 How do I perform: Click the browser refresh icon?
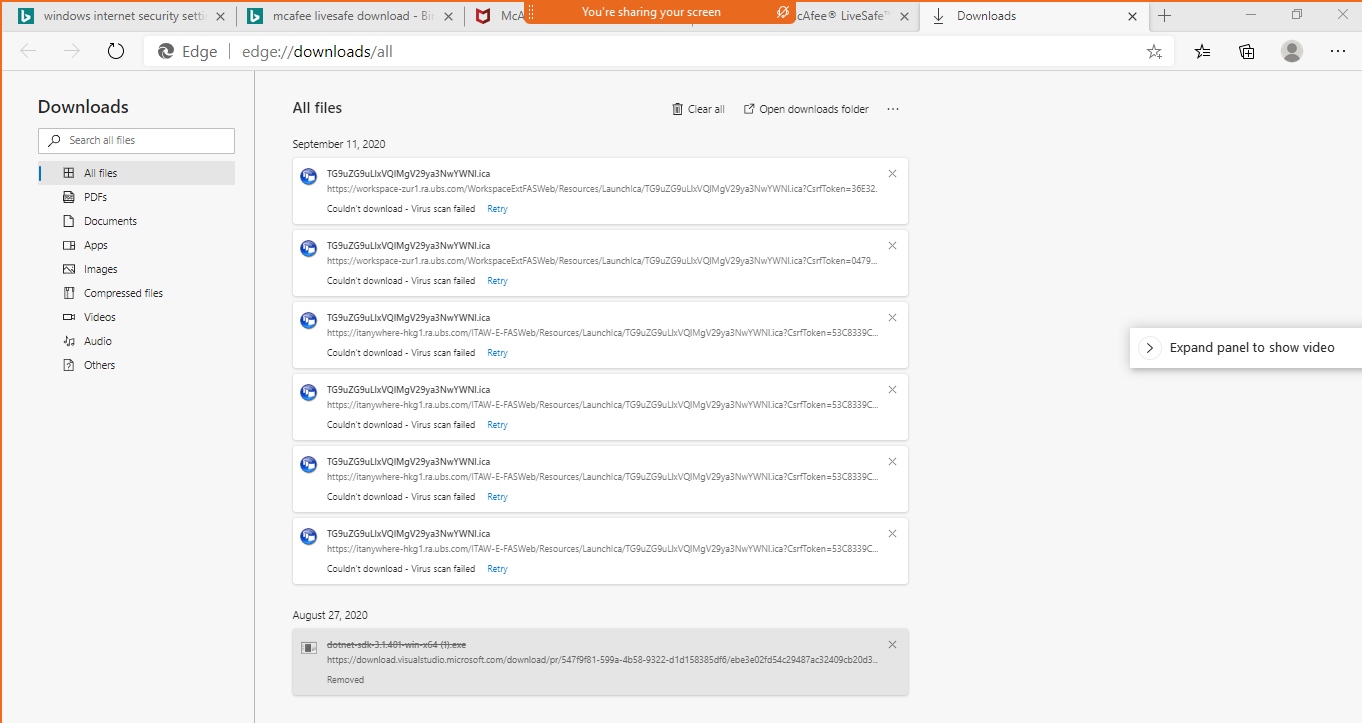[116, 52]
